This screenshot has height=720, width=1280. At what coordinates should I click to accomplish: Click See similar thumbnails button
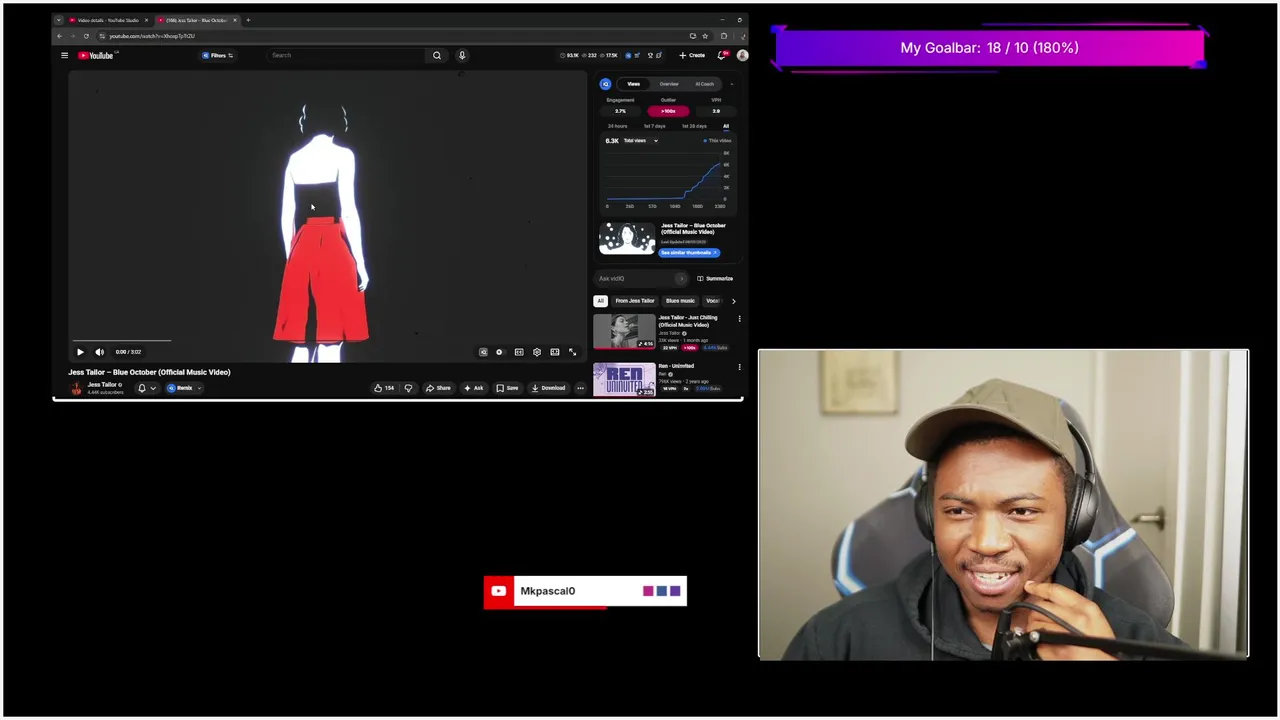click(x=689, y=253)
